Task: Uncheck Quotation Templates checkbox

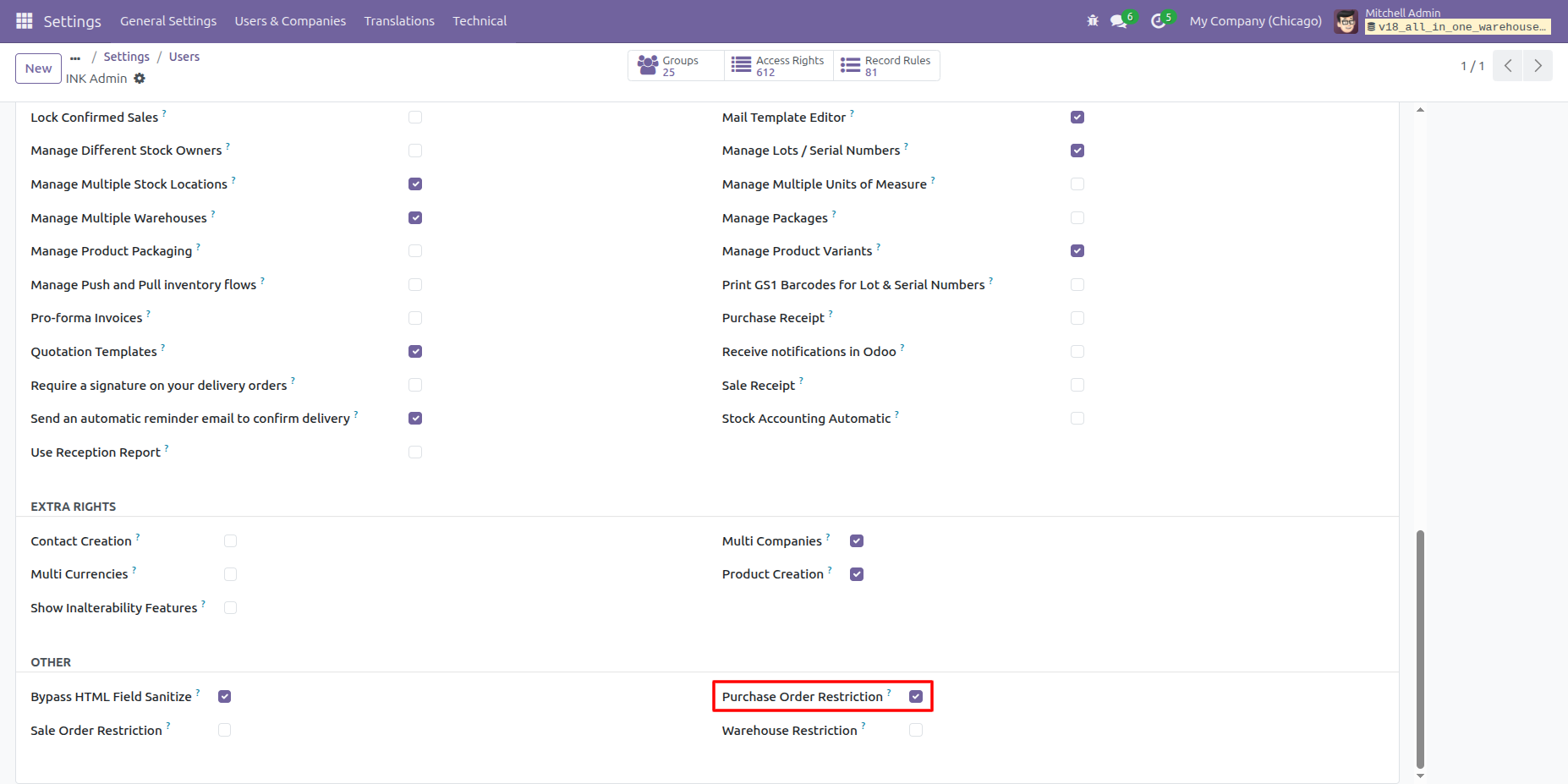Action: click(415, 351)
